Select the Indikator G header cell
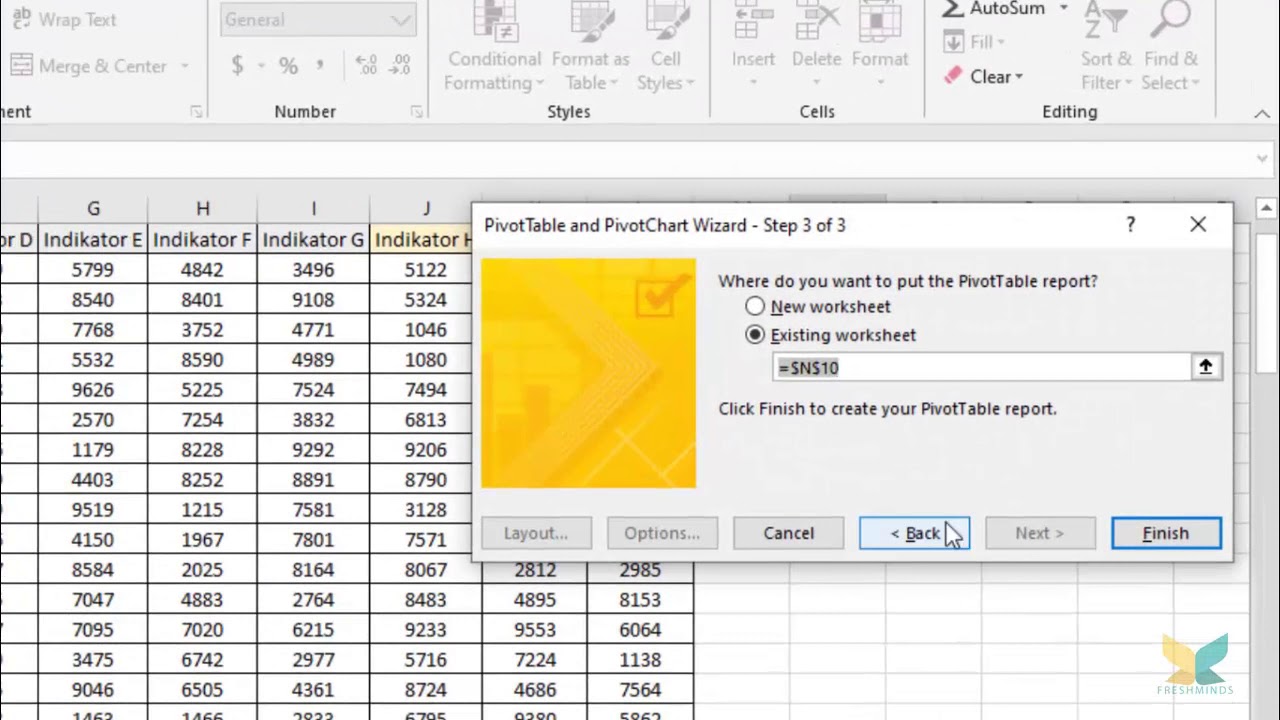The width and height of the screenshot is (1280, 720). coord(313,239)
